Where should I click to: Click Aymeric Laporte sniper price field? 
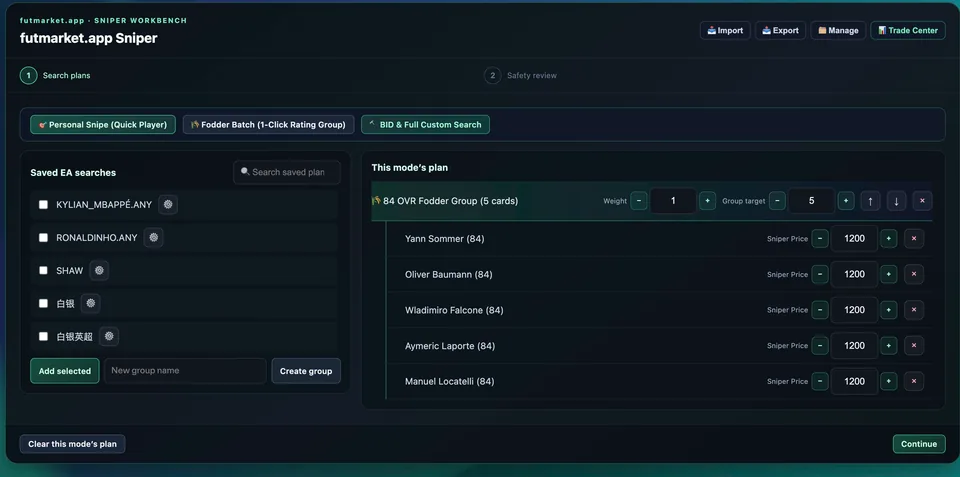(854, 346)
